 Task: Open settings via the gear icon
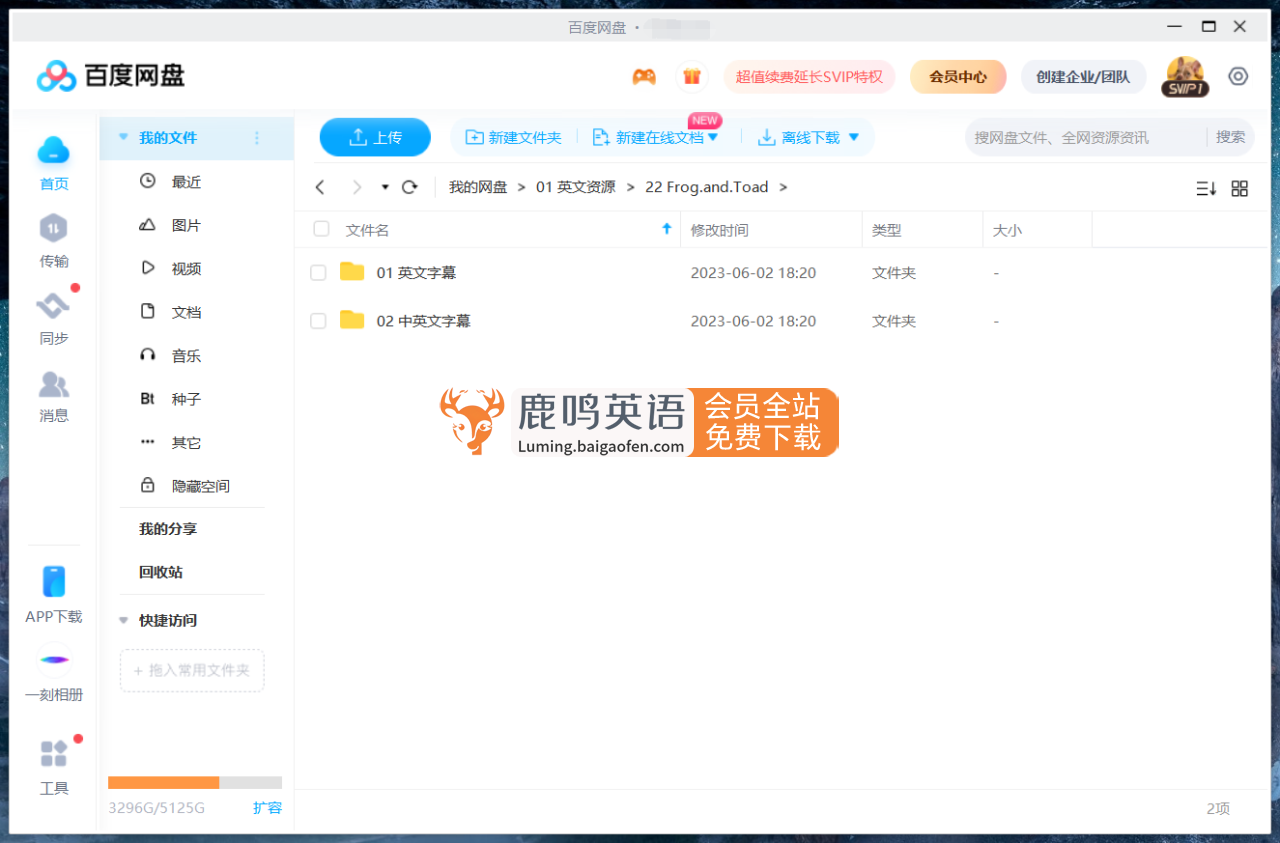point(1238,75)
